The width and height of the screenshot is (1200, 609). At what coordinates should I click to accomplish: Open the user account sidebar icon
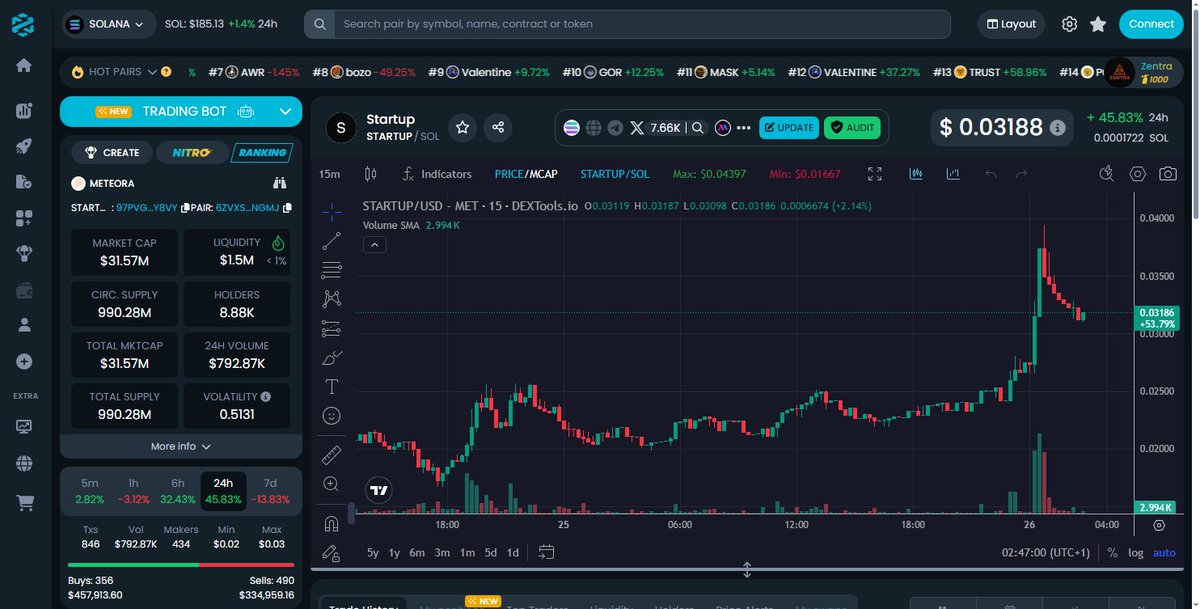[x=24, y=325]
